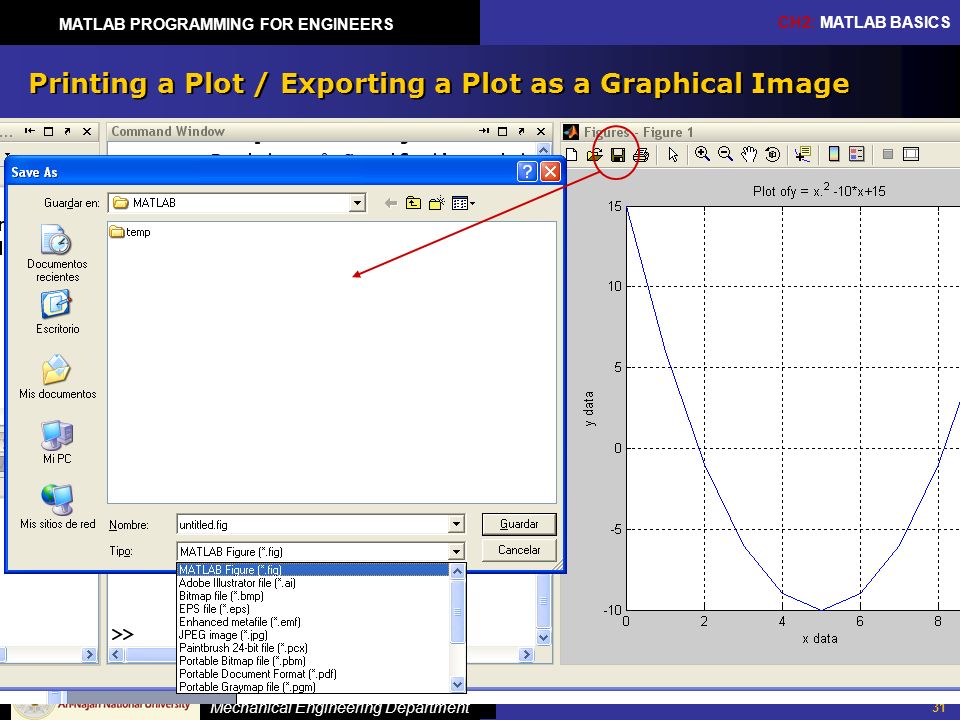Open Mis sitios de red in places bar
The height and width of the screenshot is (720, 960).
coord(57,507)
